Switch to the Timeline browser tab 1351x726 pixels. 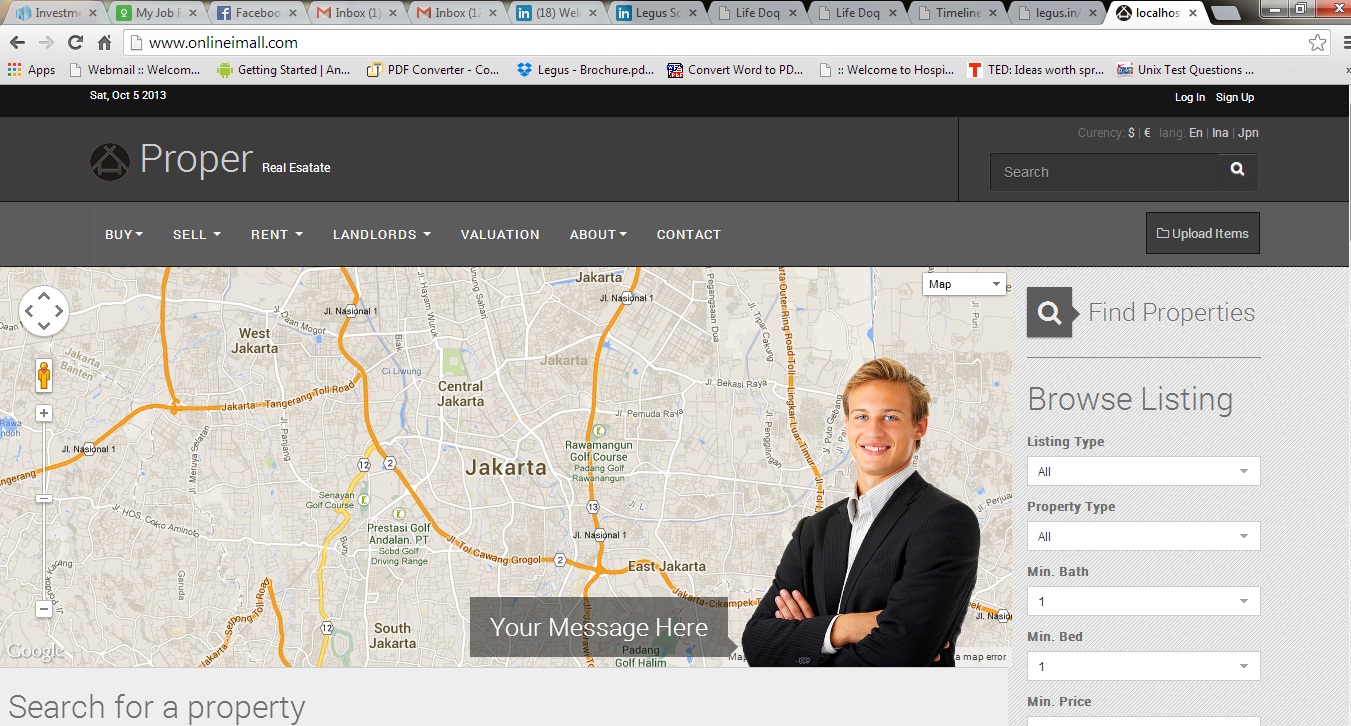coord(956,13)
